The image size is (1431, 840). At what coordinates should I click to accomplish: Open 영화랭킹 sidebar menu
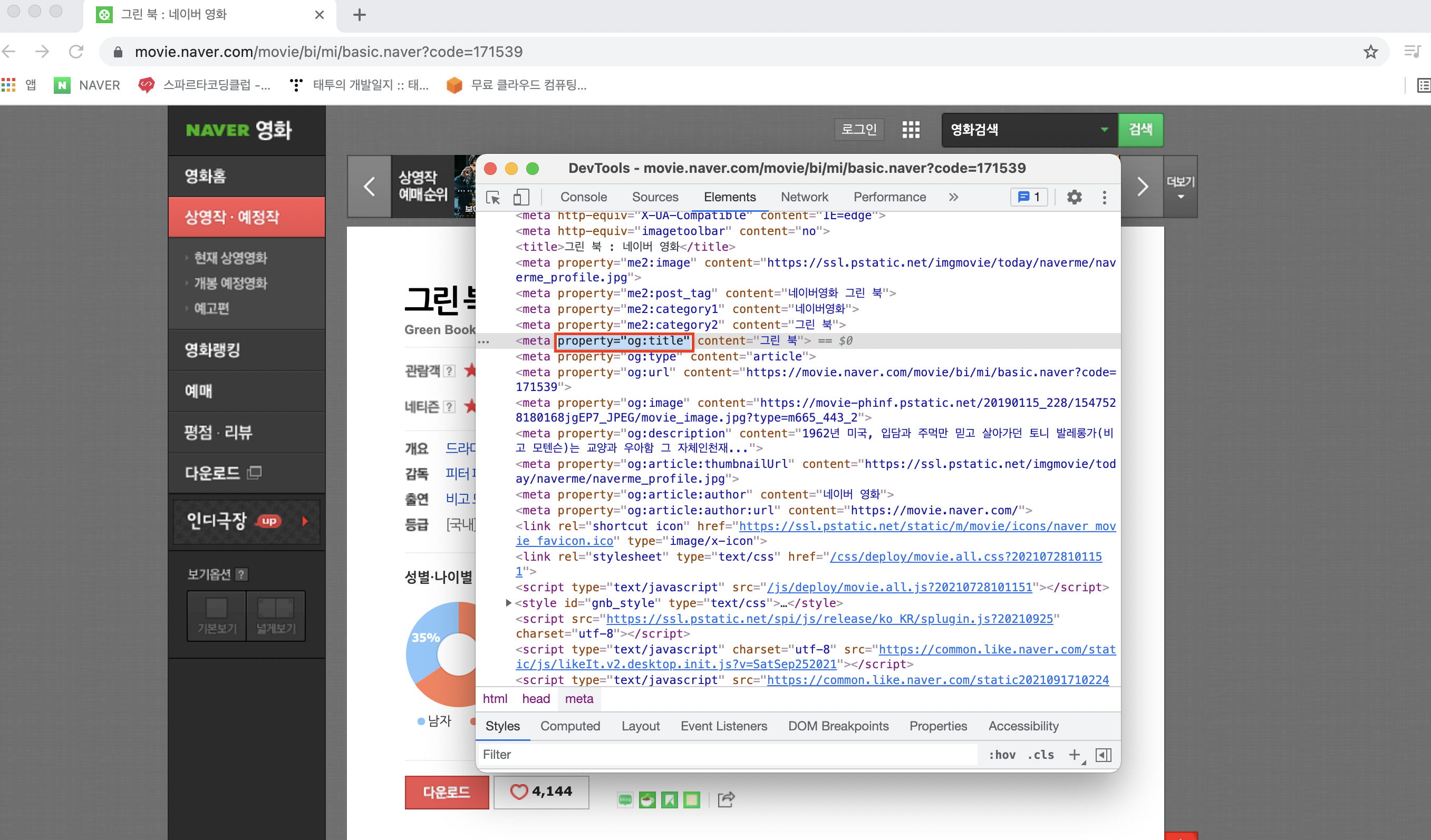tap(246, 349)
